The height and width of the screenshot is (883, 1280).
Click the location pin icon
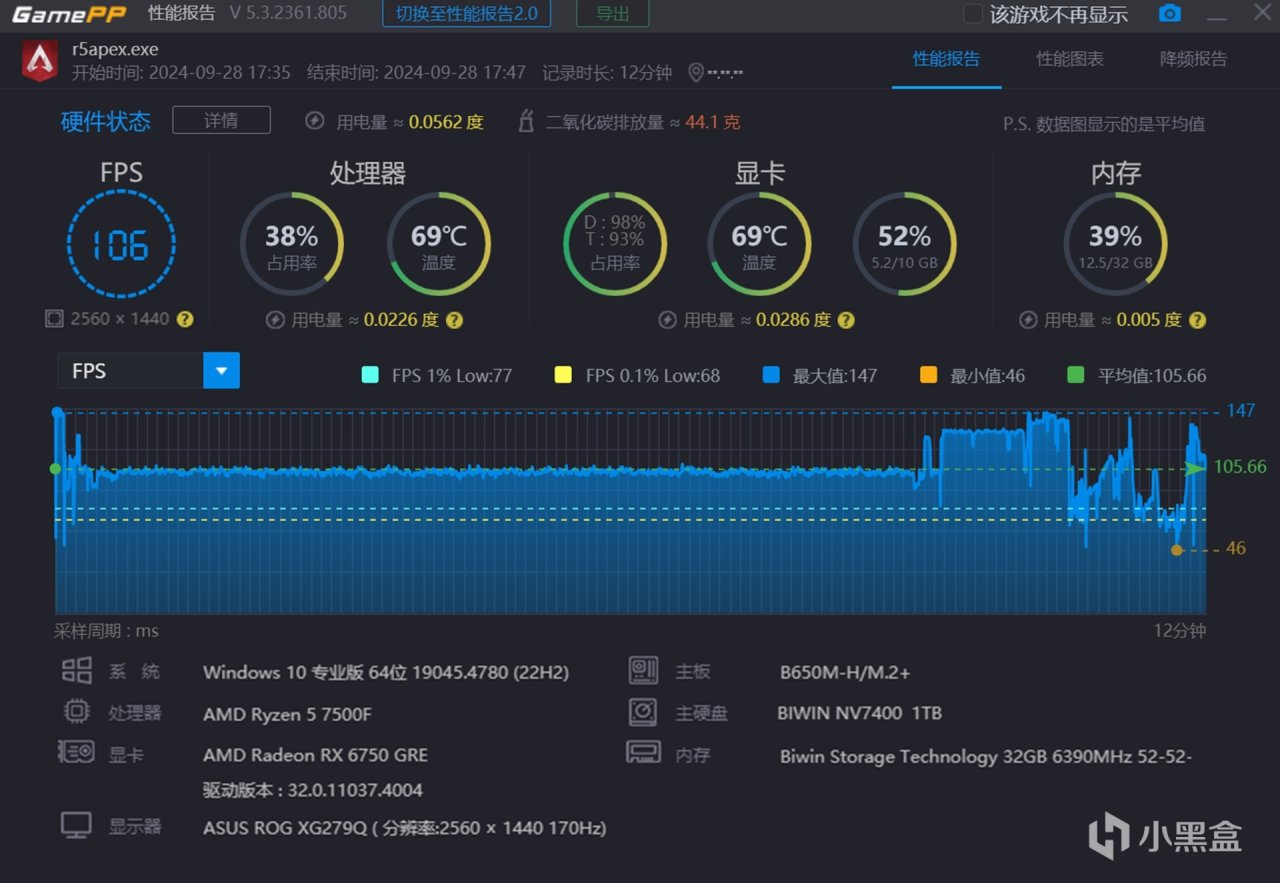[x=696, y=73]
